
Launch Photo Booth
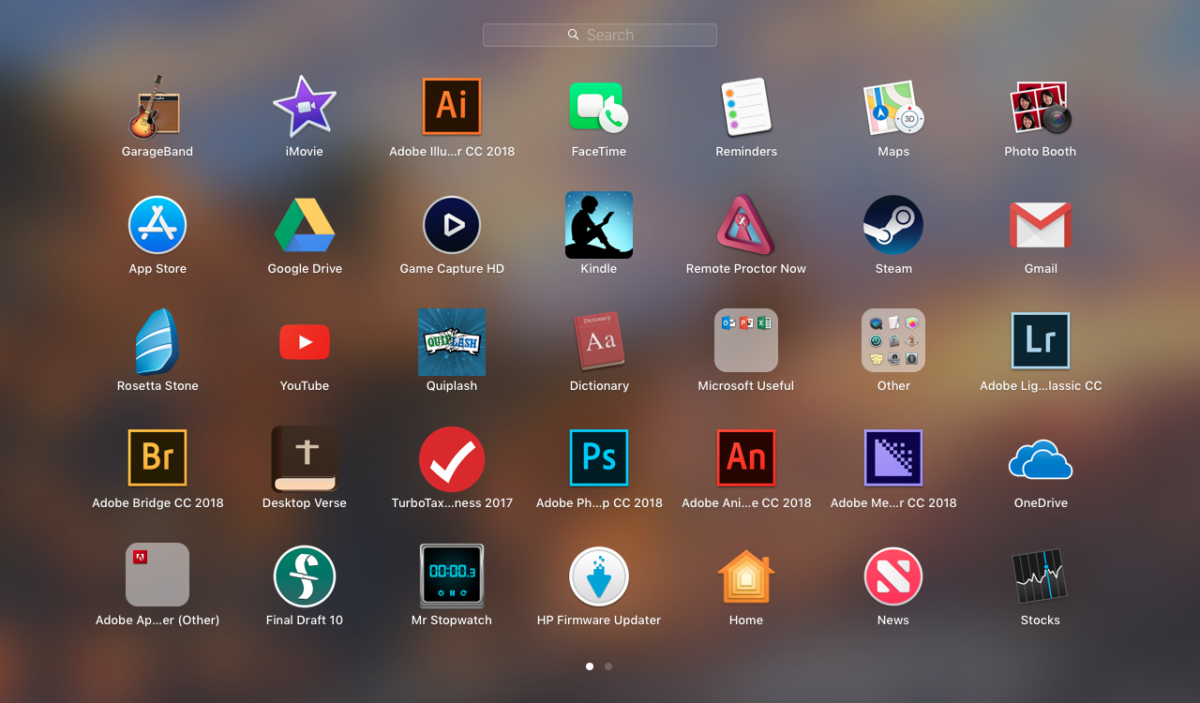(x=1040, y=107)
